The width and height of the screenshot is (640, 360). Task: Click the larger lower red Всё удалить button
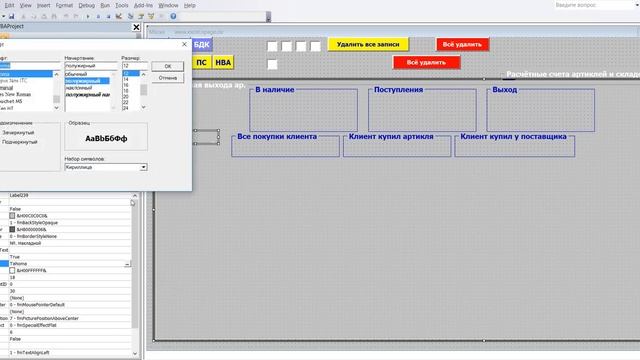pyautogui.click(x=427, y=62)
